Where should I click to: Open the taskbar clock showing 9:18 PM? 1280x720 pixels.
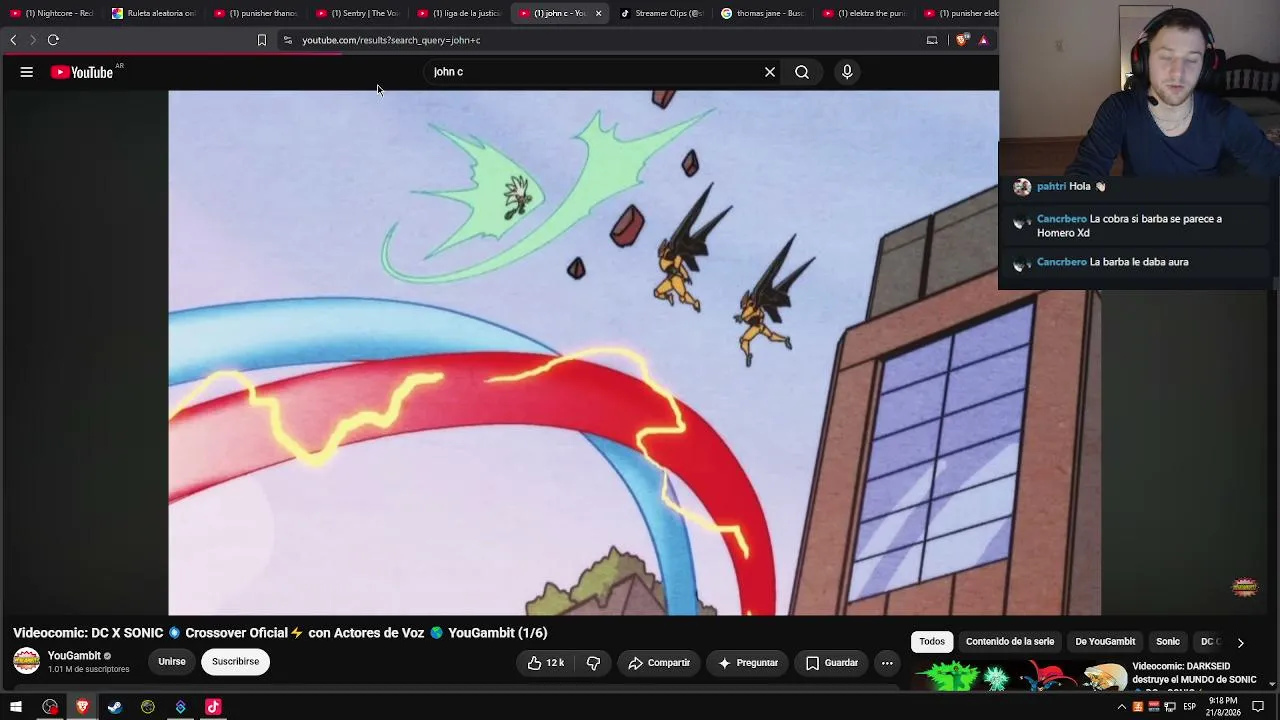(x=1223, y=707)
